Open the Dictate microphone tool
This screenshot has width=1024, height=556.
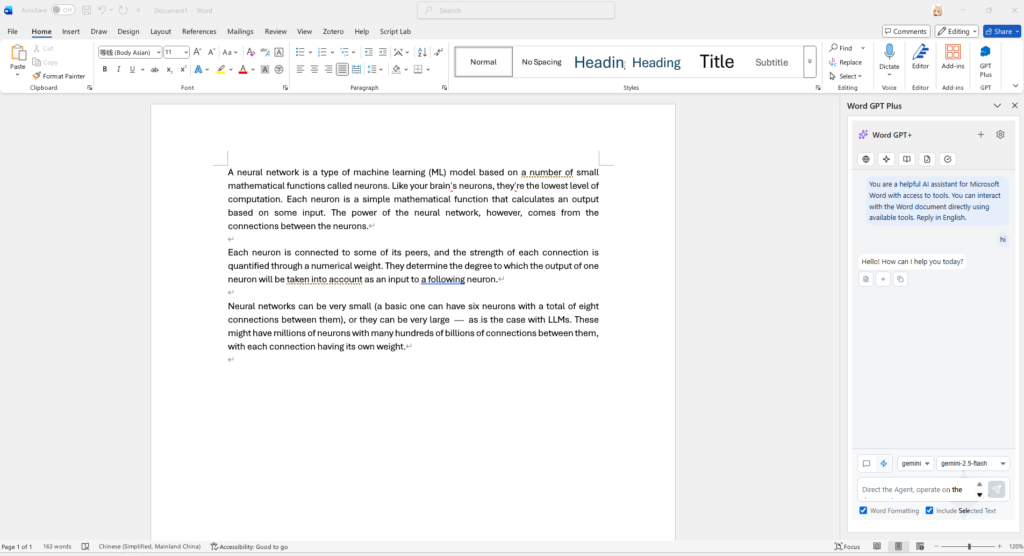(x=888, y=56)
